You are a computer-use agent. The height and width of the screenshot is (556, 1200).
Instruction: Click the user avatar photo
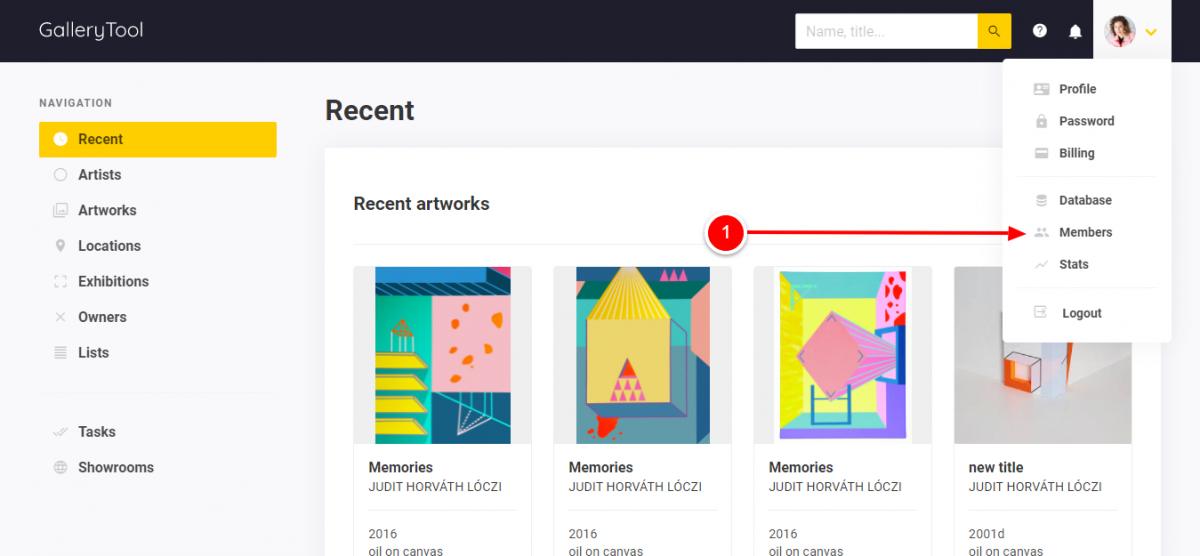[1120, 31]
